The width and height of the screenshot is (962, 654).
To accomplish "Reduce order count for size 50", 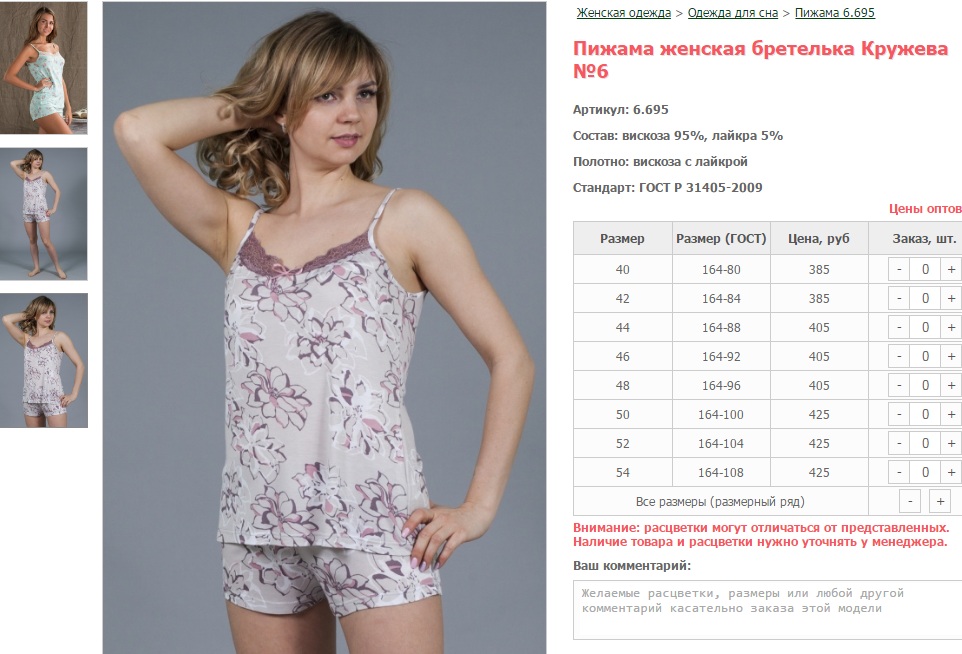I will [899, 415].
